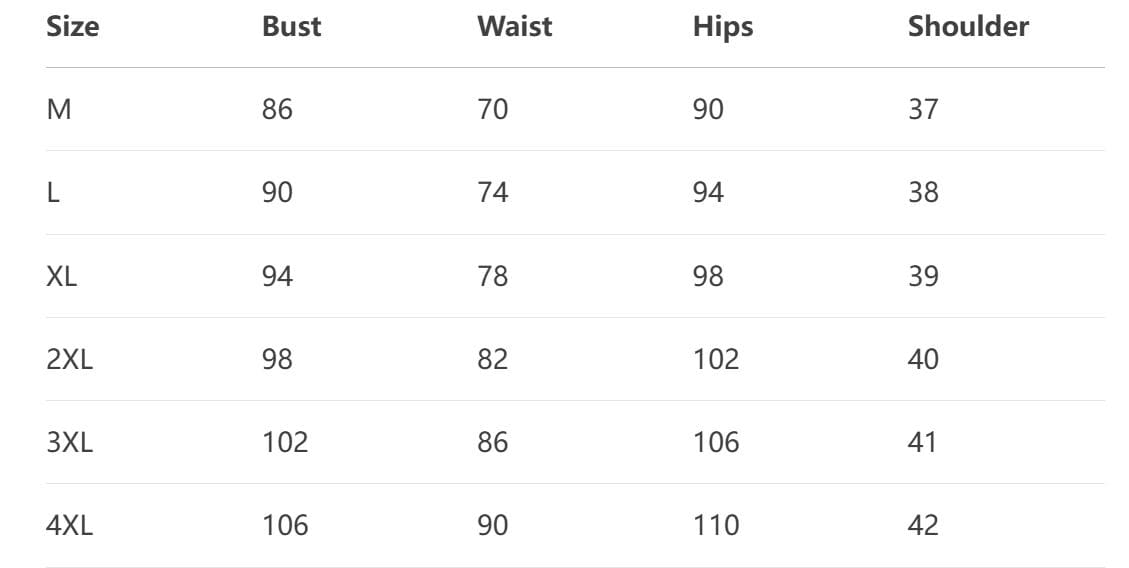Viewport: 1129px width, 568px height.
Task: Select the Hips value 110 for 4XL
Action: pyautogui.click(x=716, y=525)
